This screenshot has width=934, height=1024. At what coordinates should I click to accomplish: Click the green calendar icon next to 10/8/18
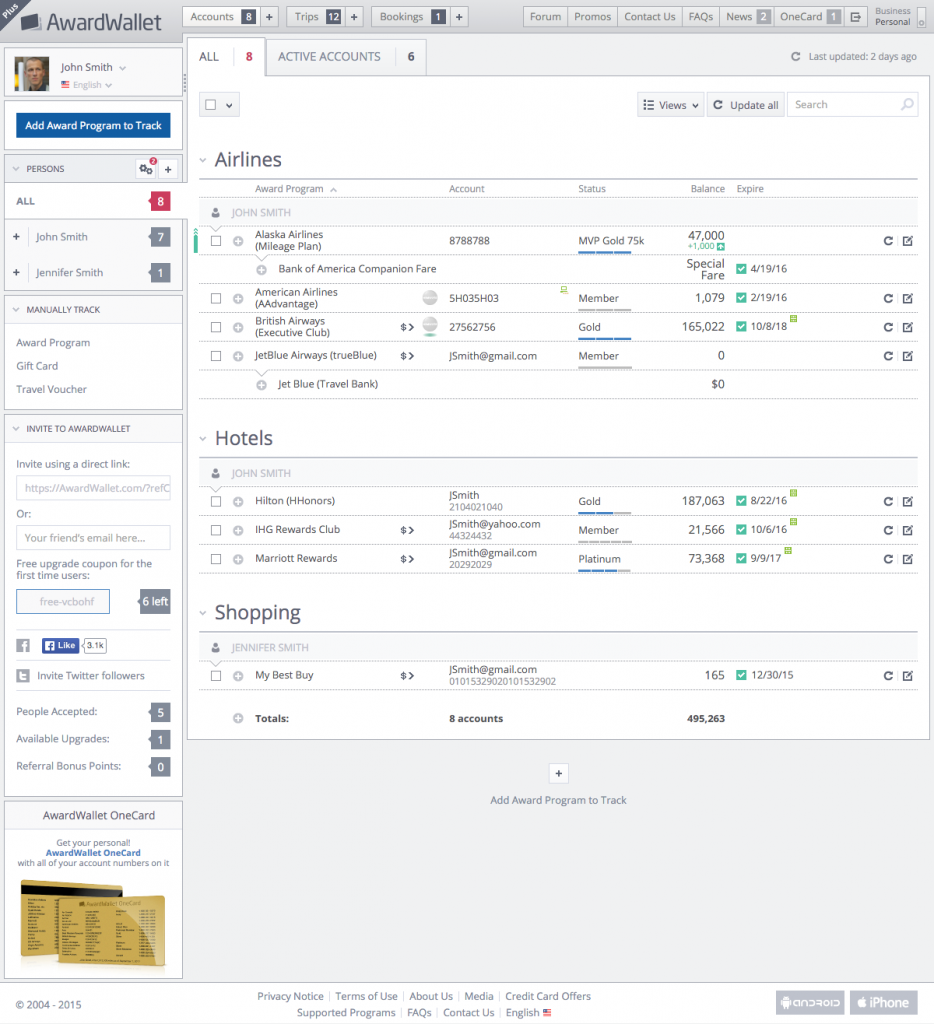coord(794,319)
